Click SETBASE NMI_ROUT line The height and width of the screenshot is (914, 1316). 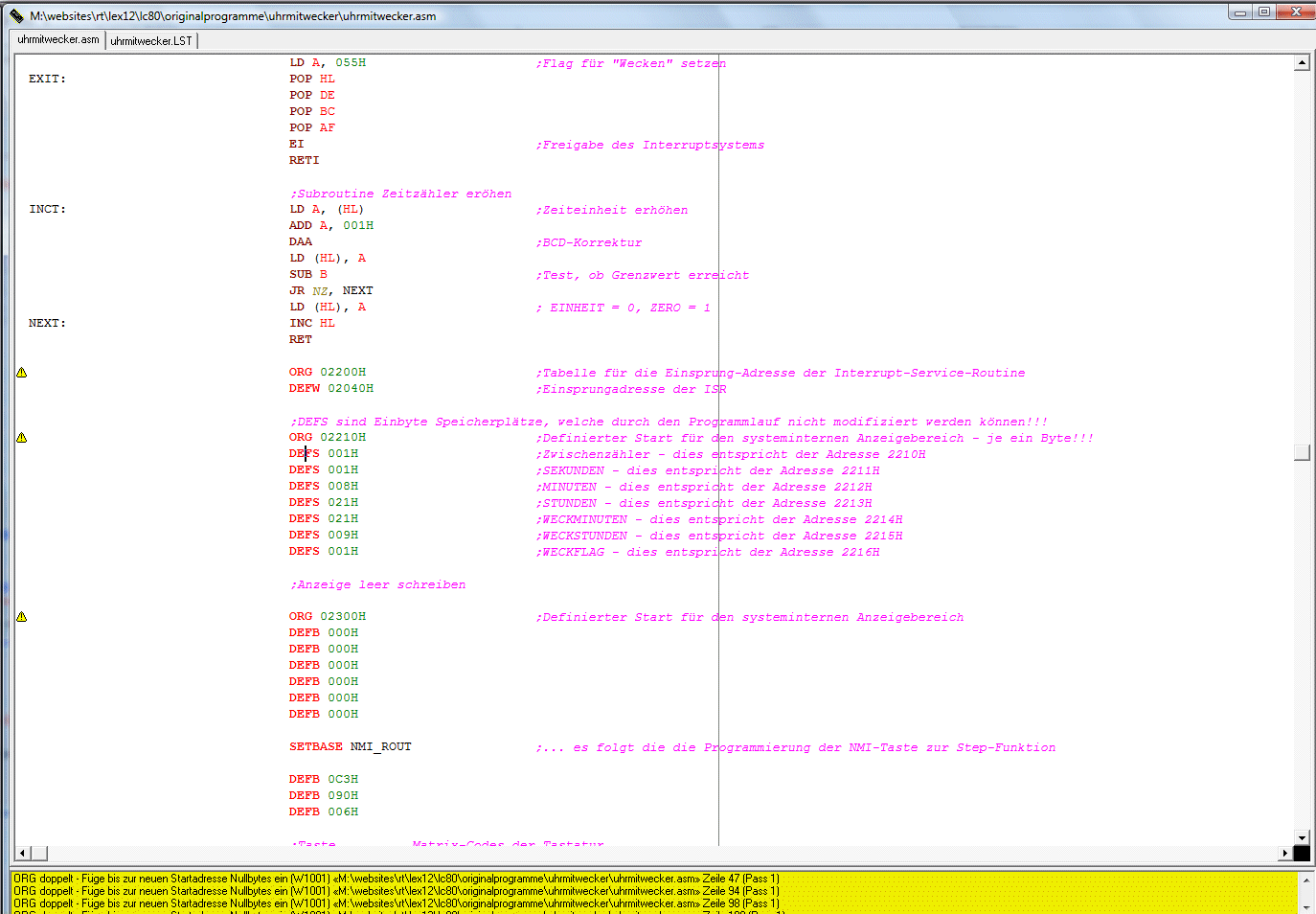pyautogui.click(x=351, y=746)
